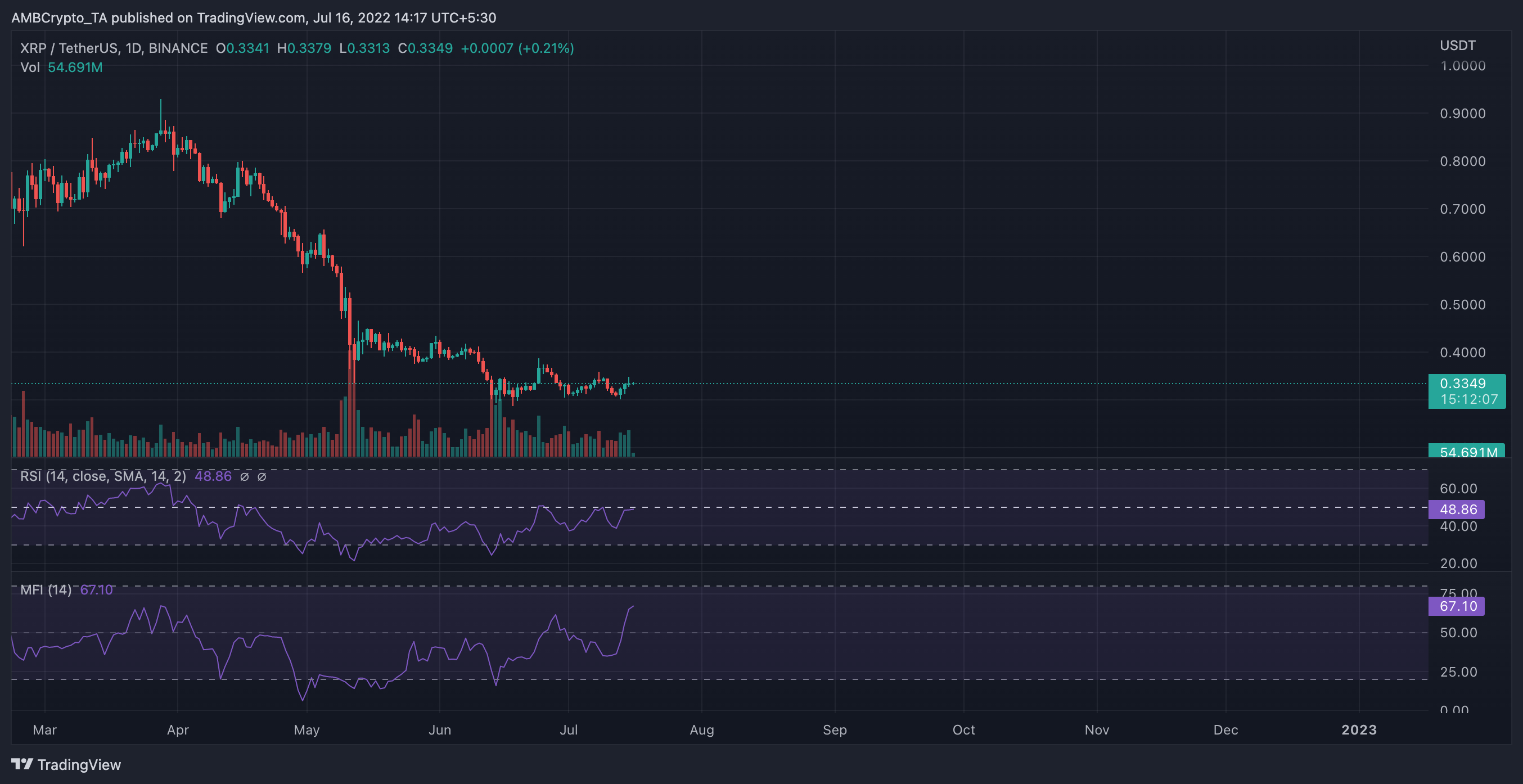Click the 0.8000 price axis label
1523x784 pixels.
[x=1463, y=161]
